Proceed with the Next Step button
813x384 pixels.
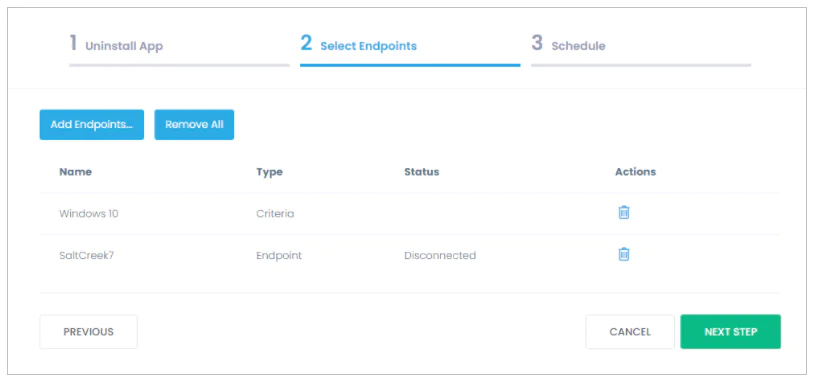click(731, 332)
